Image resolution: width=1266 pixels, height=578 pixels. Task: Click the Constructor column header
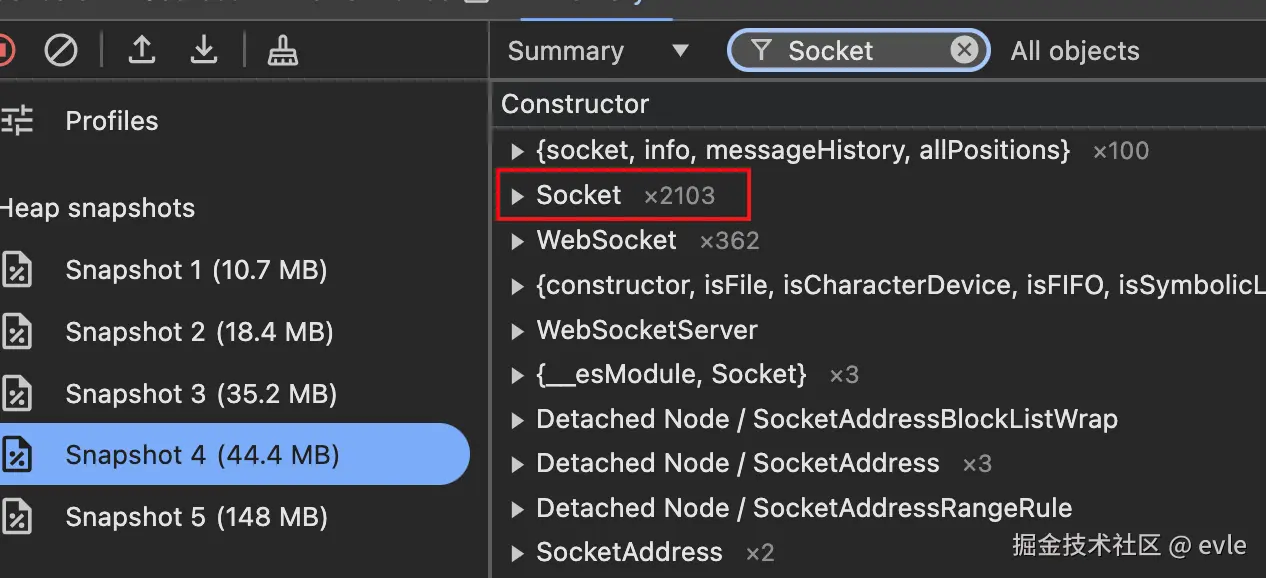pos(575,104)
